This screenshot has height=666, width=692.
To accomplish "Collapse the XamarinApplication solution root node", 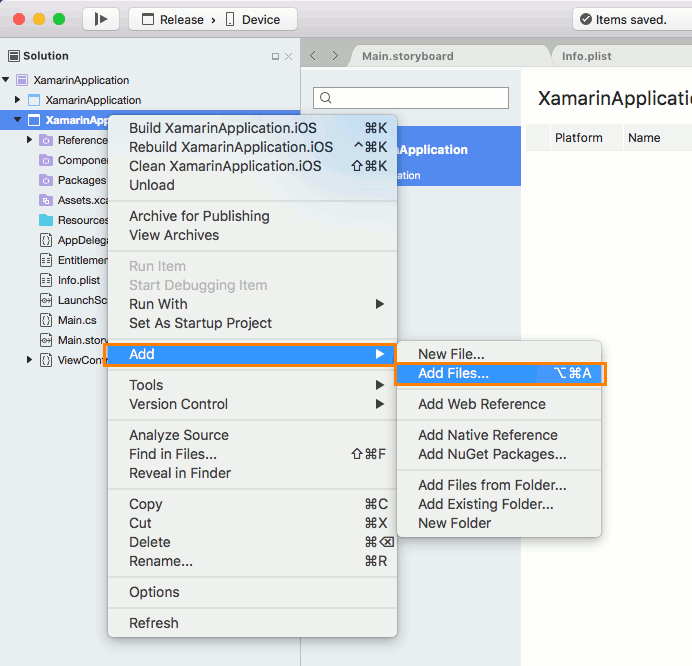I will 7,80.
